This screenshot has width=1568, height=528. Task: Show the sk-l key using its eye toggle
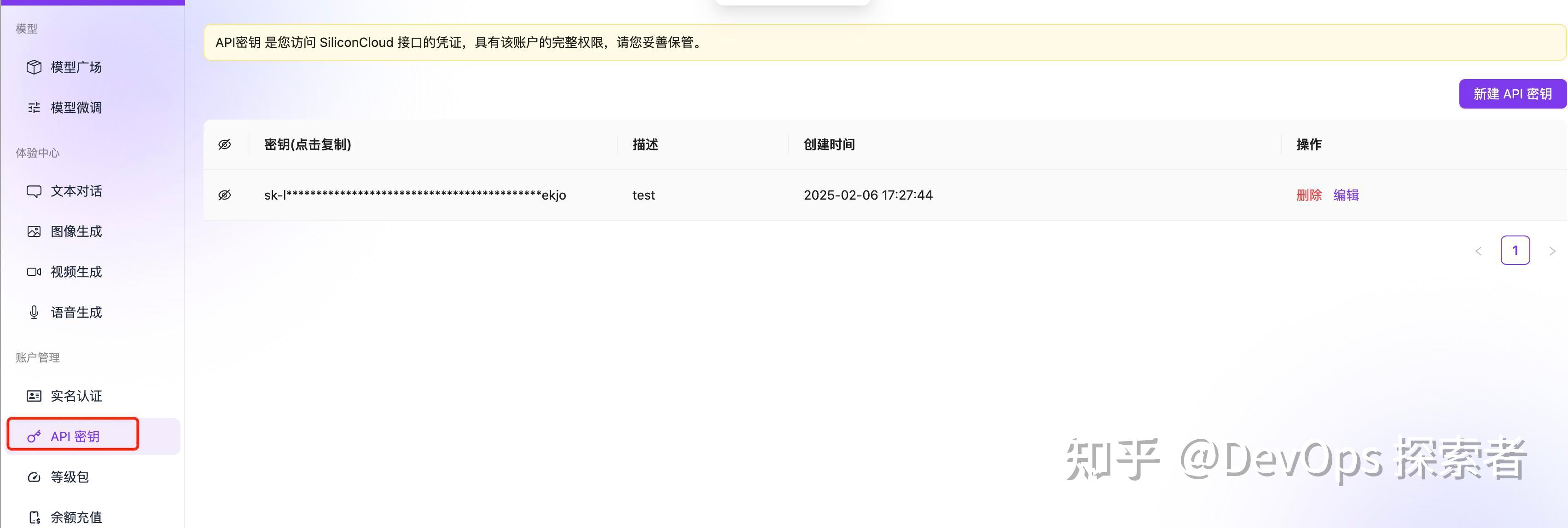click(225, 195)
